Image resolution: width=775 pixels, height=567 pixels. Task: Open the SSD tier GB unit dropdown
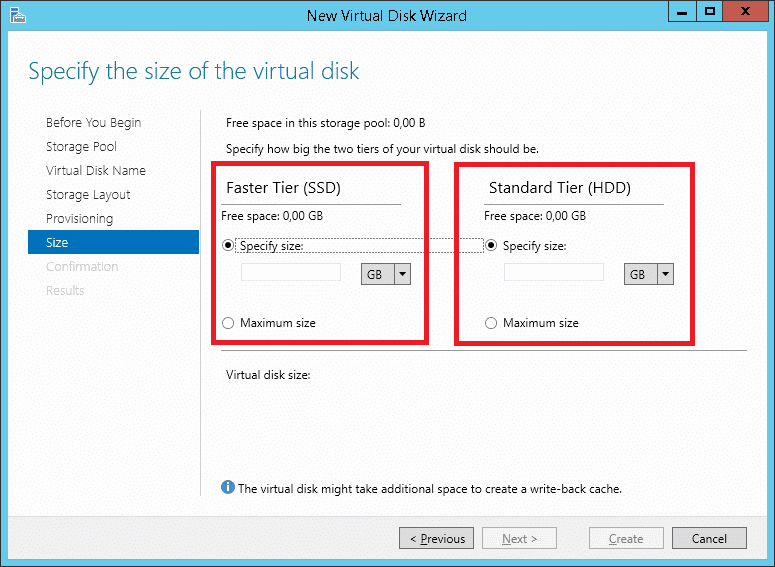click(x=402, y=274)
